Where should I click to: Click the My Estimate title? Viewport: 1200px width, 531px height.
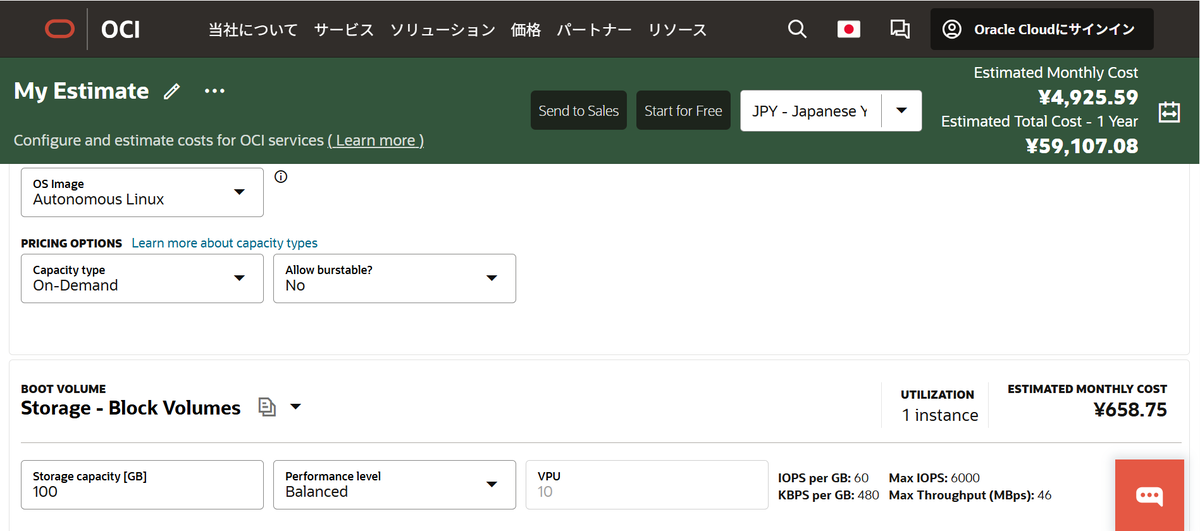[x=81, y=91]
